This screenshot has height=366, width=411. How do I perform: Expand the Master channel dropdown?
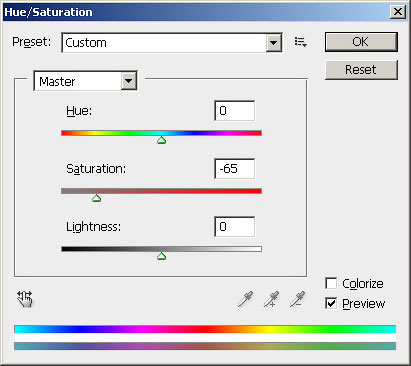pos(129,81)
